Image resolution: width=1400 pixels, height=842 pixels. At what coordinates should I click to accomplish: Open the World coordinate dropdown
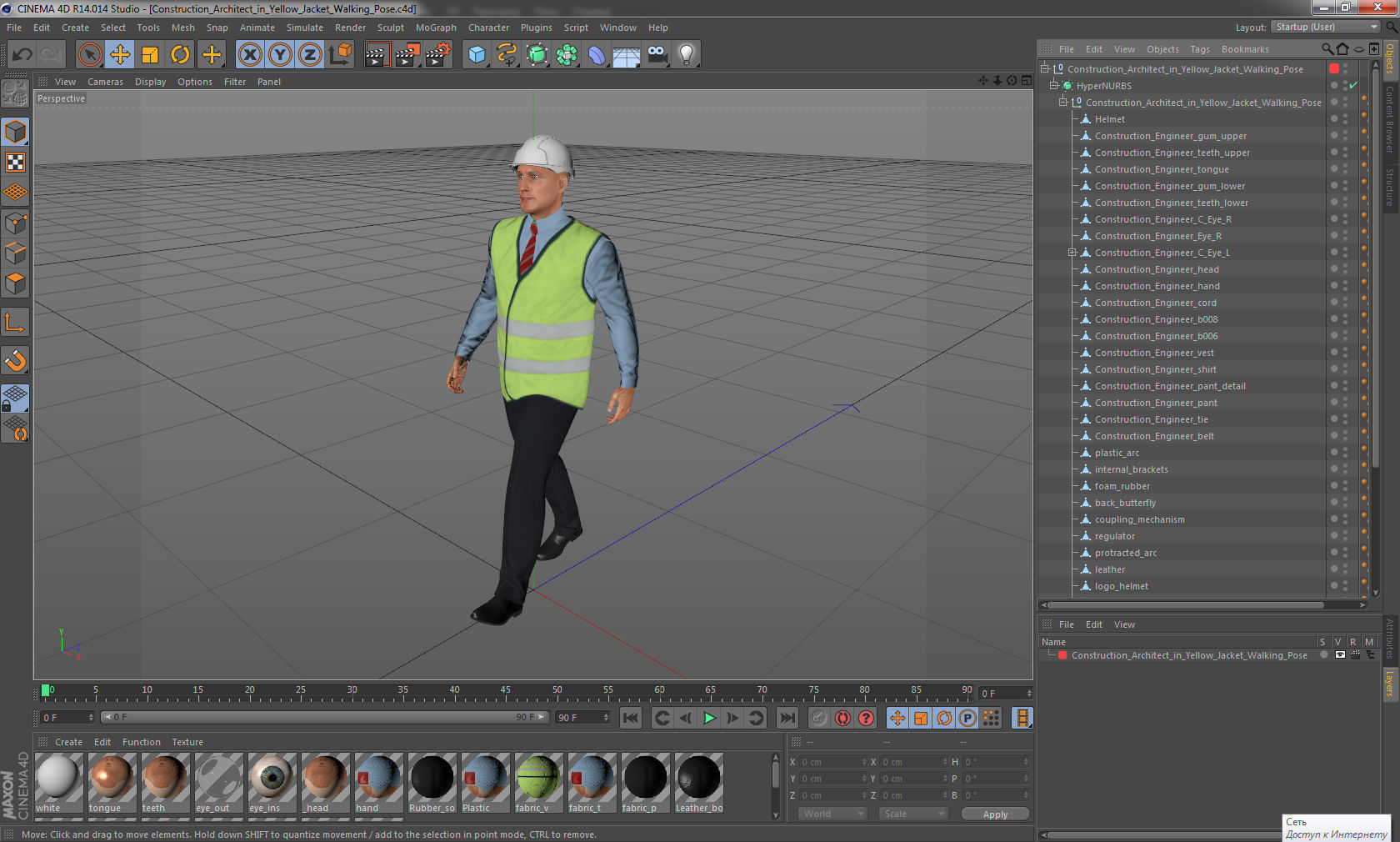tap(833, 814)
